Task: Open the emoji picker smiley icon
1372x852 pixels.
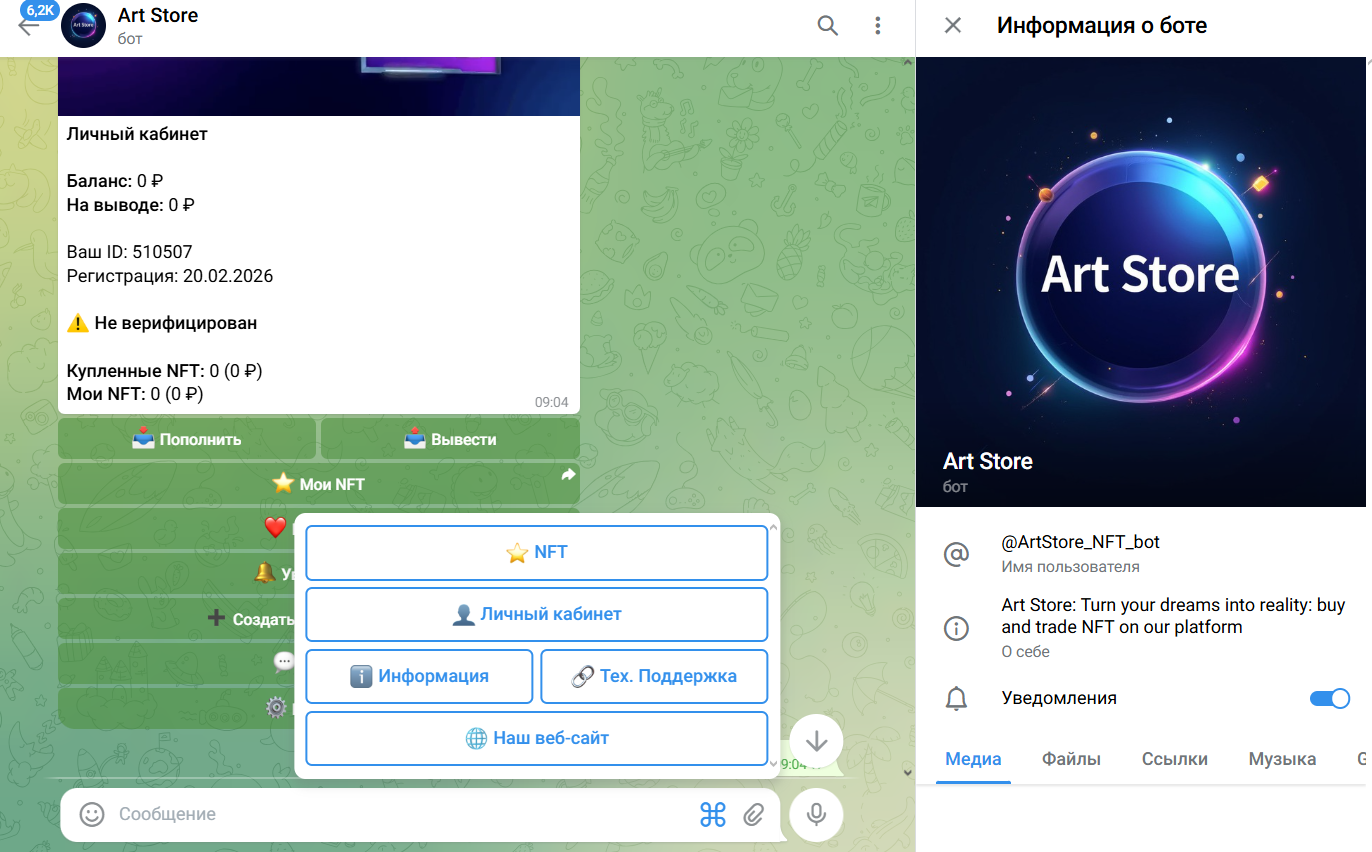Action: click(91, 815)
